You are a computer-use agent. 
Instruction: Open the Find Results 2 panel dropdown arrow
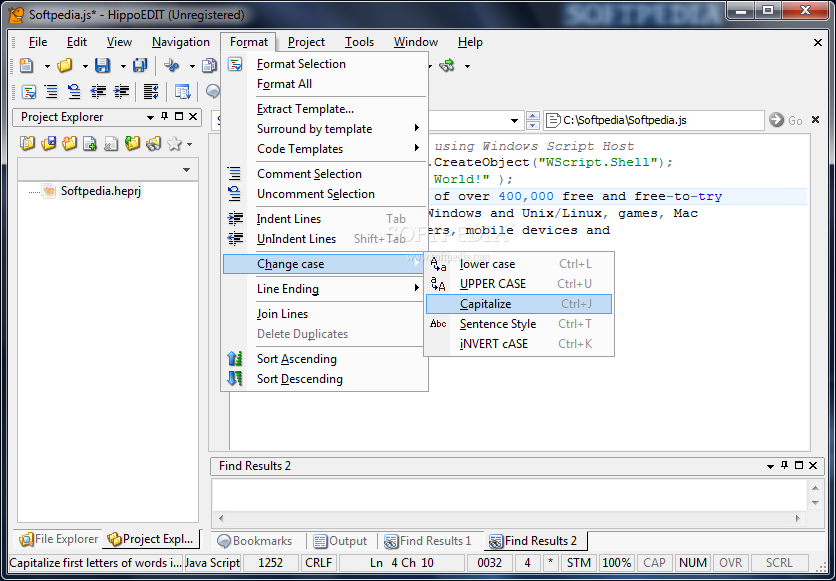tap(770, 466)
